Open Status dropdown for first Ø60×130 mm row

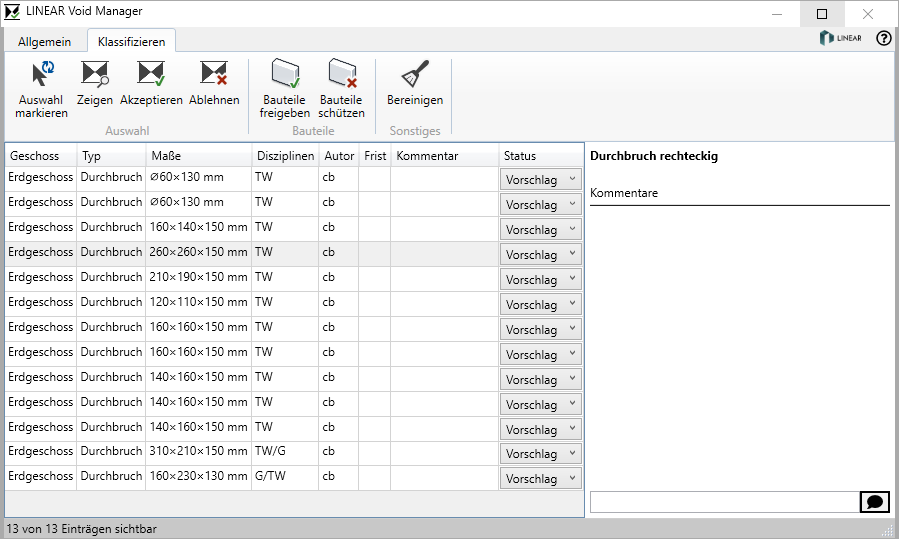[541, 179]
